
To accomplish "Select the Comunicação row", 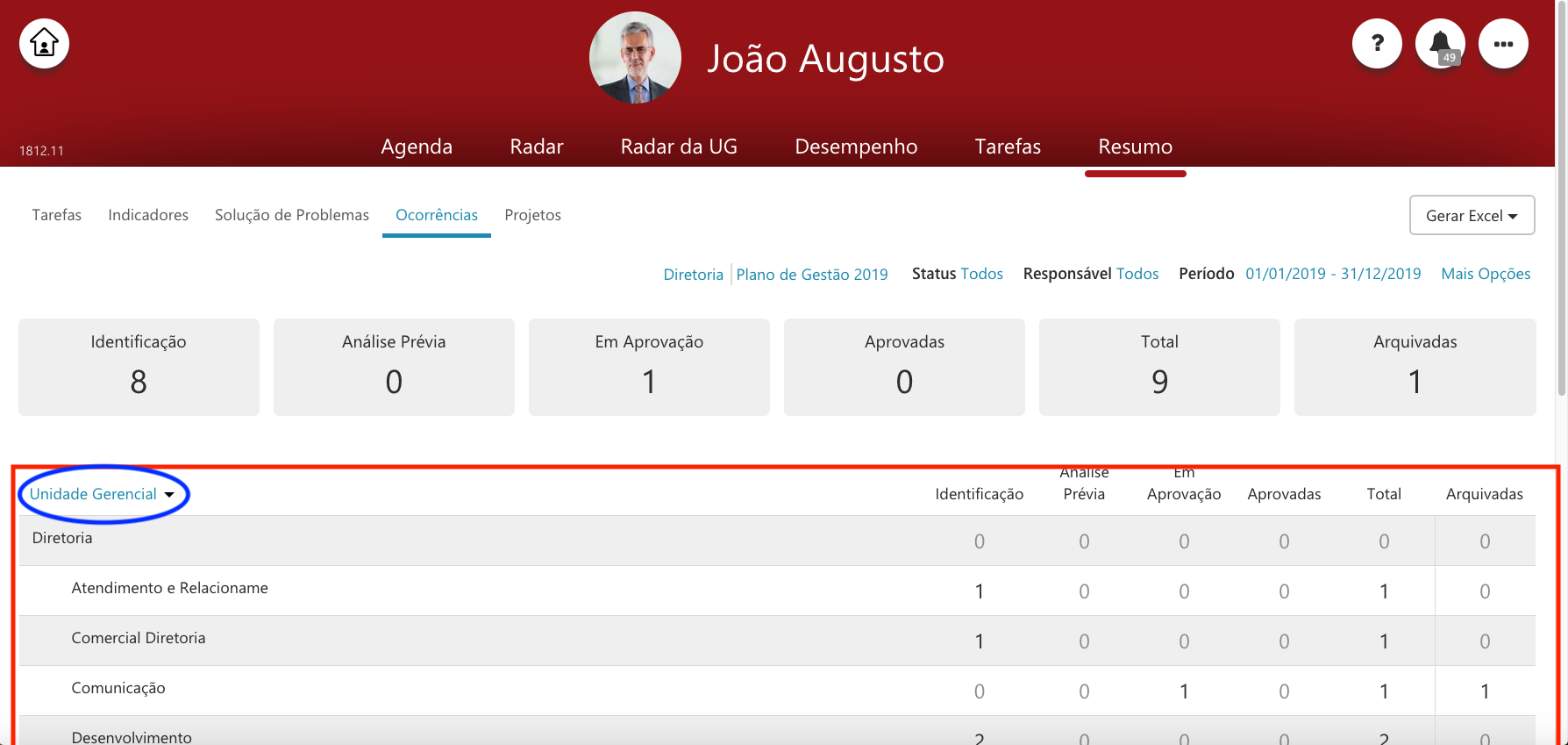I will point(777,691).
